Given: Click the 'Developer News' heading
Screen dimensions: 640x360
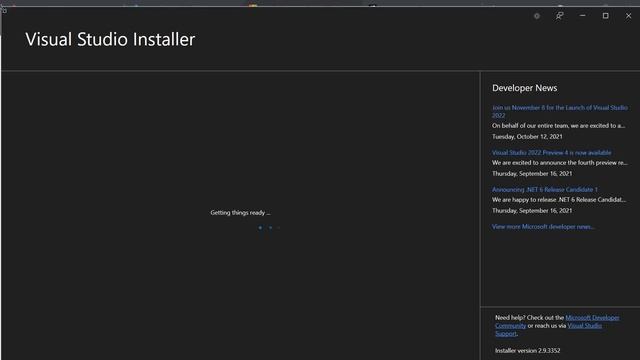Looking at the screenshot, I should coord(524,88).
